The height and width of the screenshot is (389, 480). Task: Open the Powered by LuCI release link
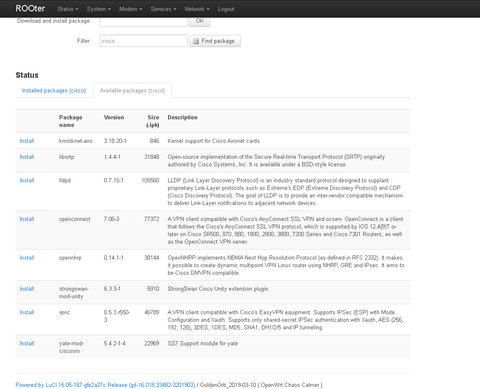[x=105, y=385]
